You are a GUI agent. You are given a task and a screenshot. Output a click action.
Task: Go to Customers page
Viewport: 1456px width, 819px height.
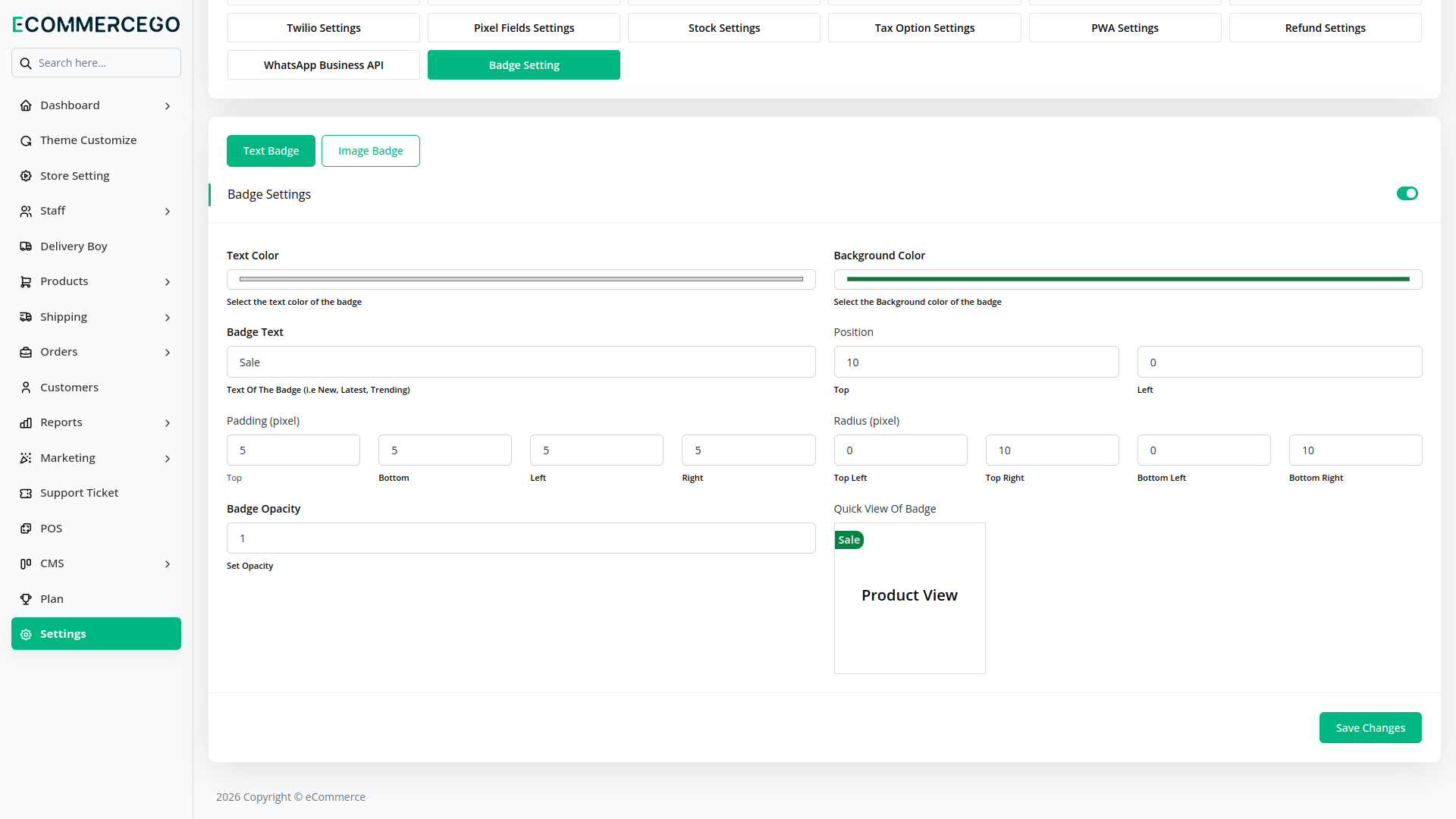[96, 388]
